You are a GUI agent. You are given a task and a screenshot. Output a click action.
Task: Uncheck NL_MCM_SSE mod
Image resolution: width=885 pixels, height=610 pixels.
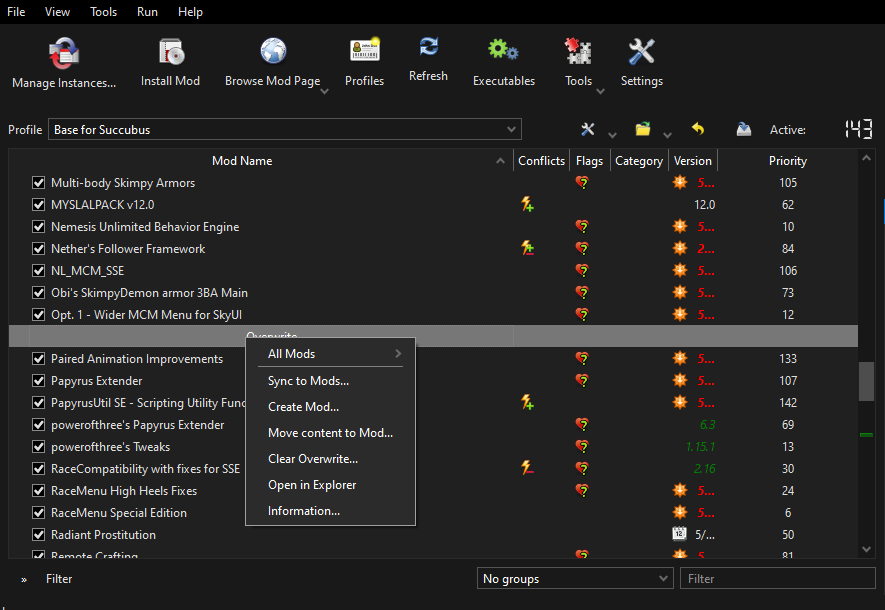[38, 271]
